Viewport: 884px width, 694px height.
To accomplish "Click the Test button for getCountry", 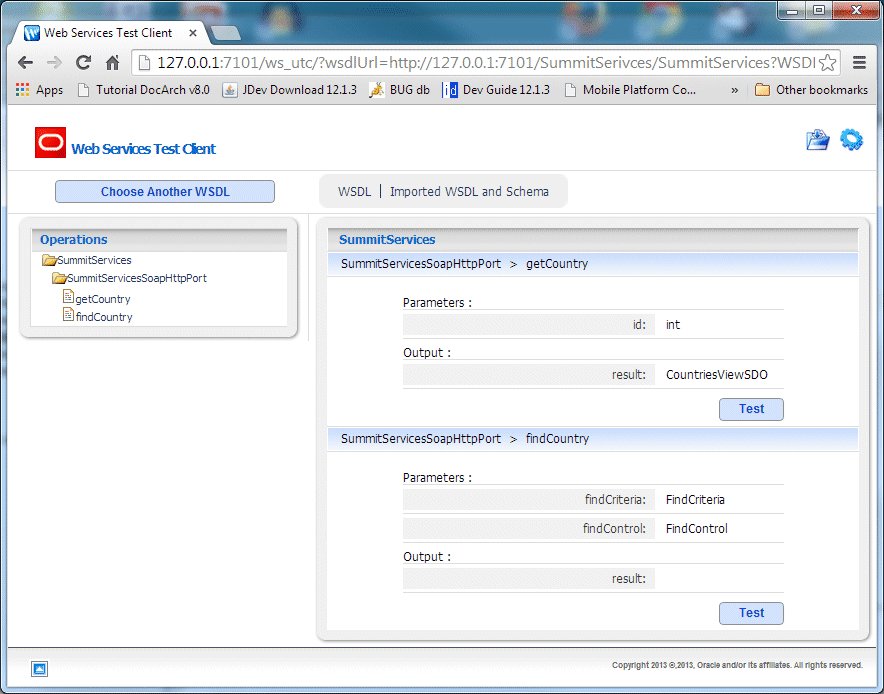I will (x=751, y=409).
